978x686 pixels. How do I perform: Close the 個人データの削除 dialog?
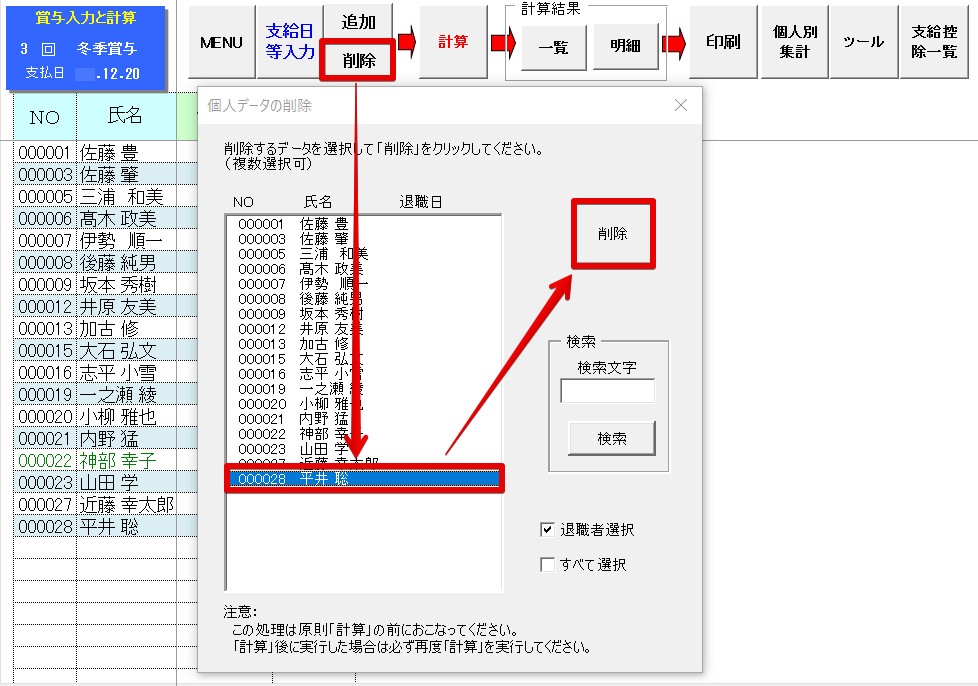[x=681, y=105]
